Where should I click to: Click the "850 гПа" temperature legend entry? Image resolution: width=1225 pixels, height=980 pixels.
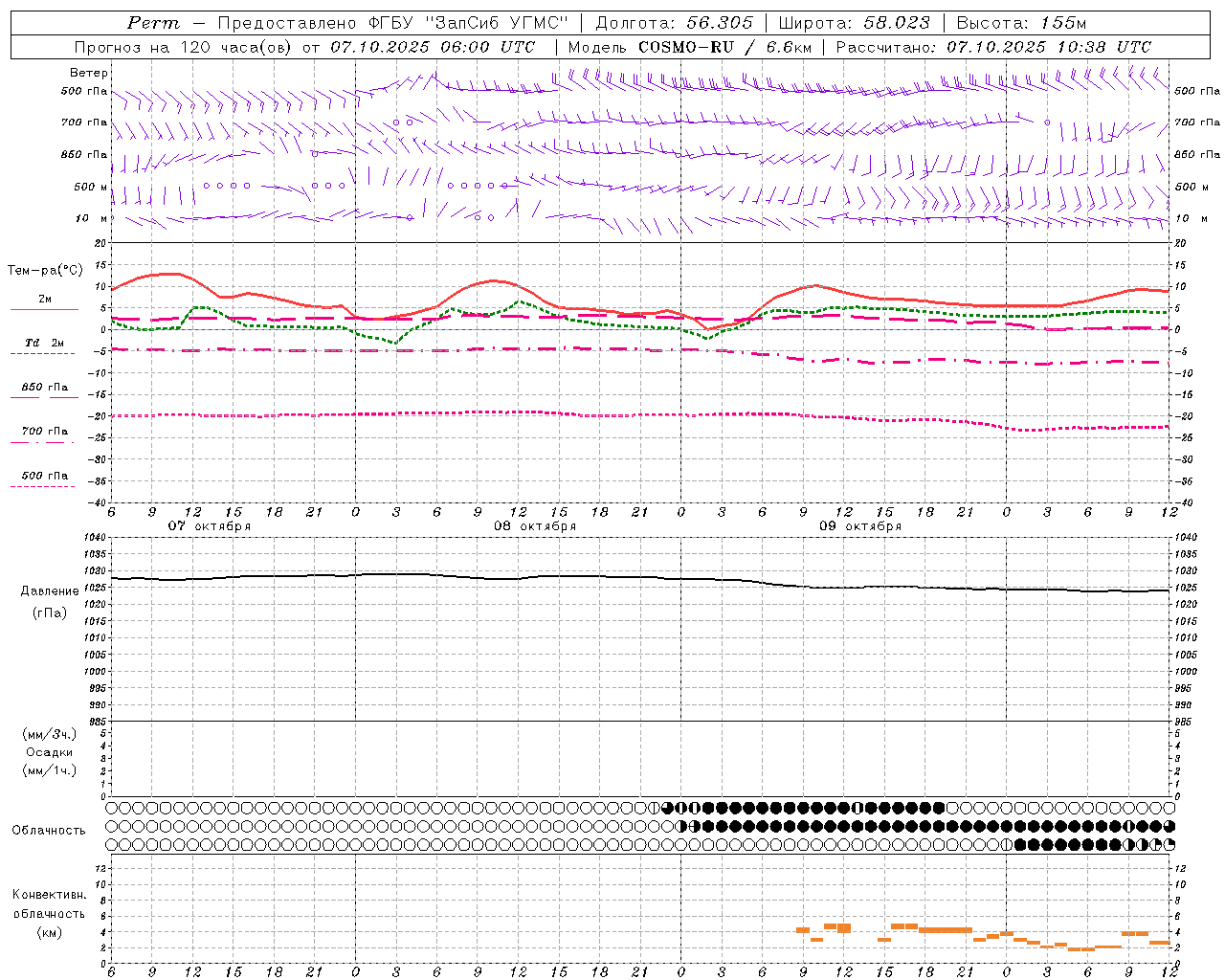tap(45, 388)
